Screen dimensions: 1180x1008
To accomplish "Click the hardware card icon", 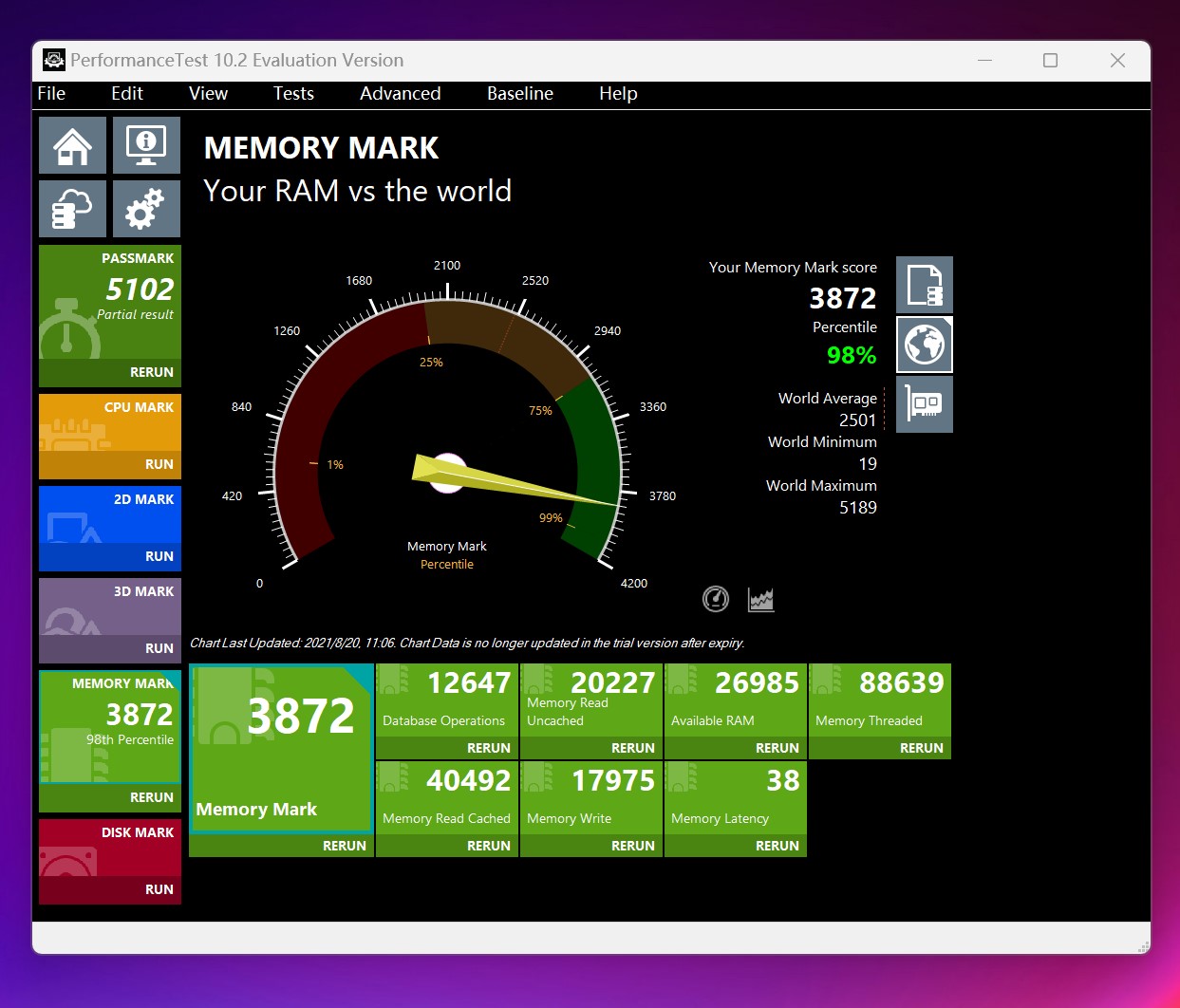I will pos(924,404).
